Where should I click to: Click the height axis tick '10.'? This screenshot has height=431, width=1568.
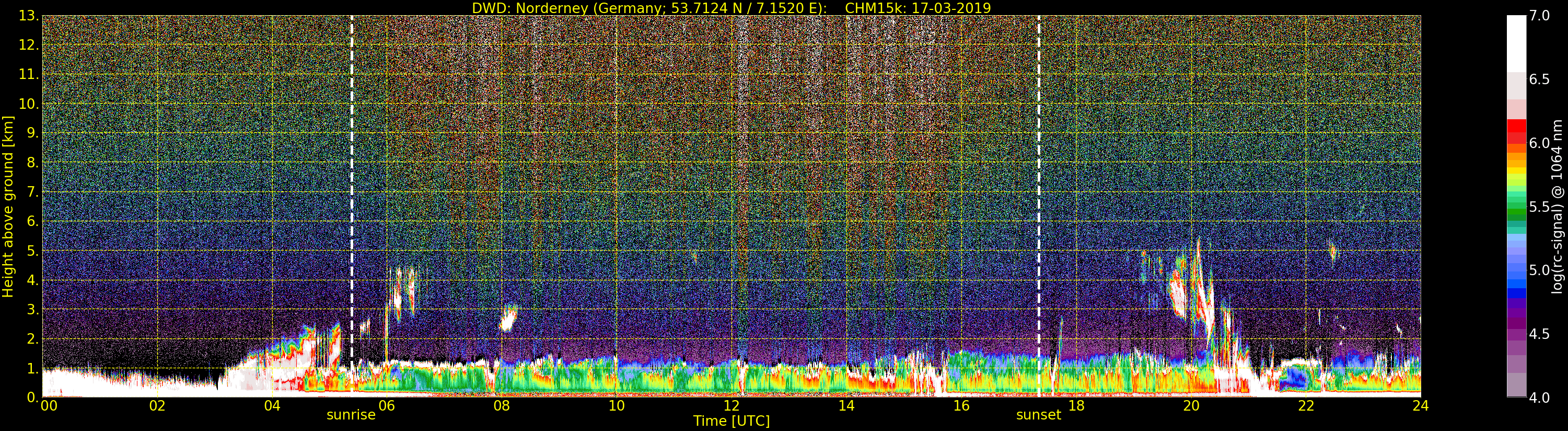tap(29, 104)
